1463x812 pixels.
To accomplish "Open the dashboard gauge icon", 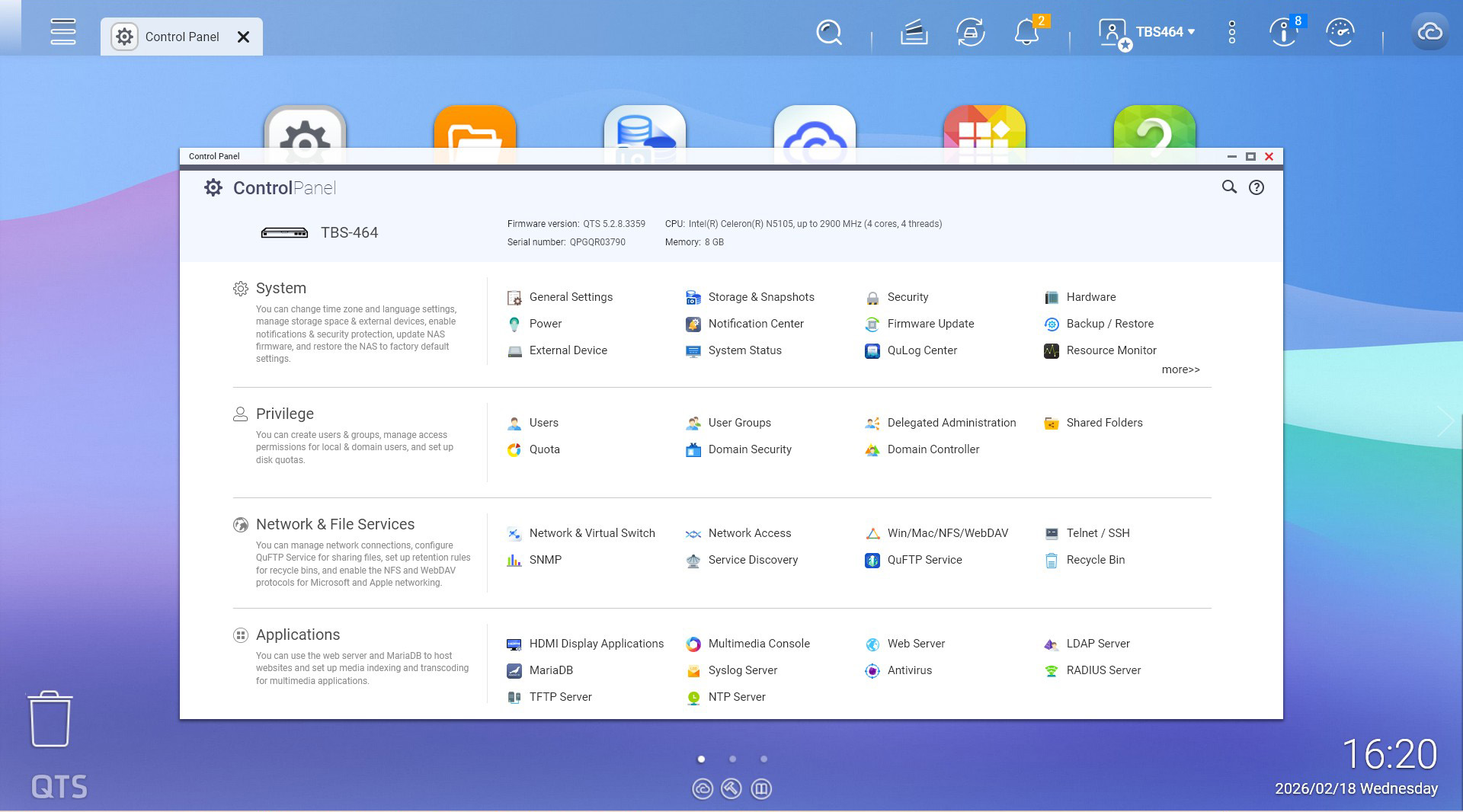I will point(1340,32).
